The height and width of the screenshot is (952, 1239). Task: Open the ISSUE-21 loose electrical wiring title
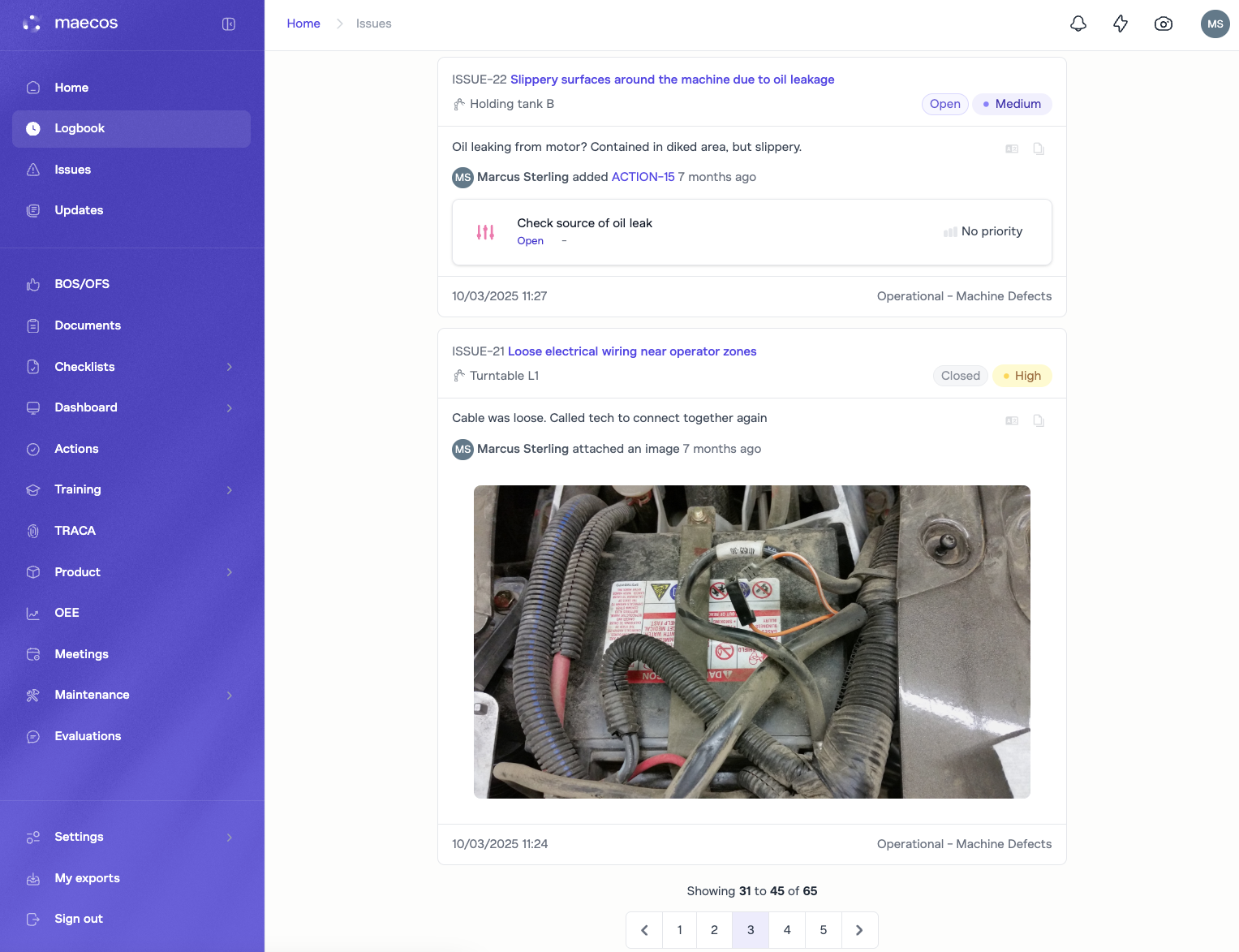pos(631,351)
